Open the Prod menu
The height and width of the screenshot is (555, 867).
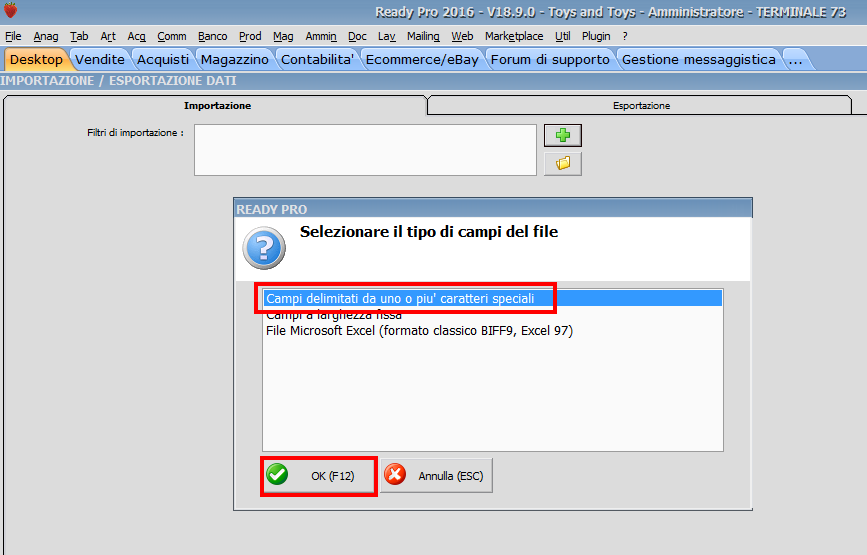coord(250,36)
